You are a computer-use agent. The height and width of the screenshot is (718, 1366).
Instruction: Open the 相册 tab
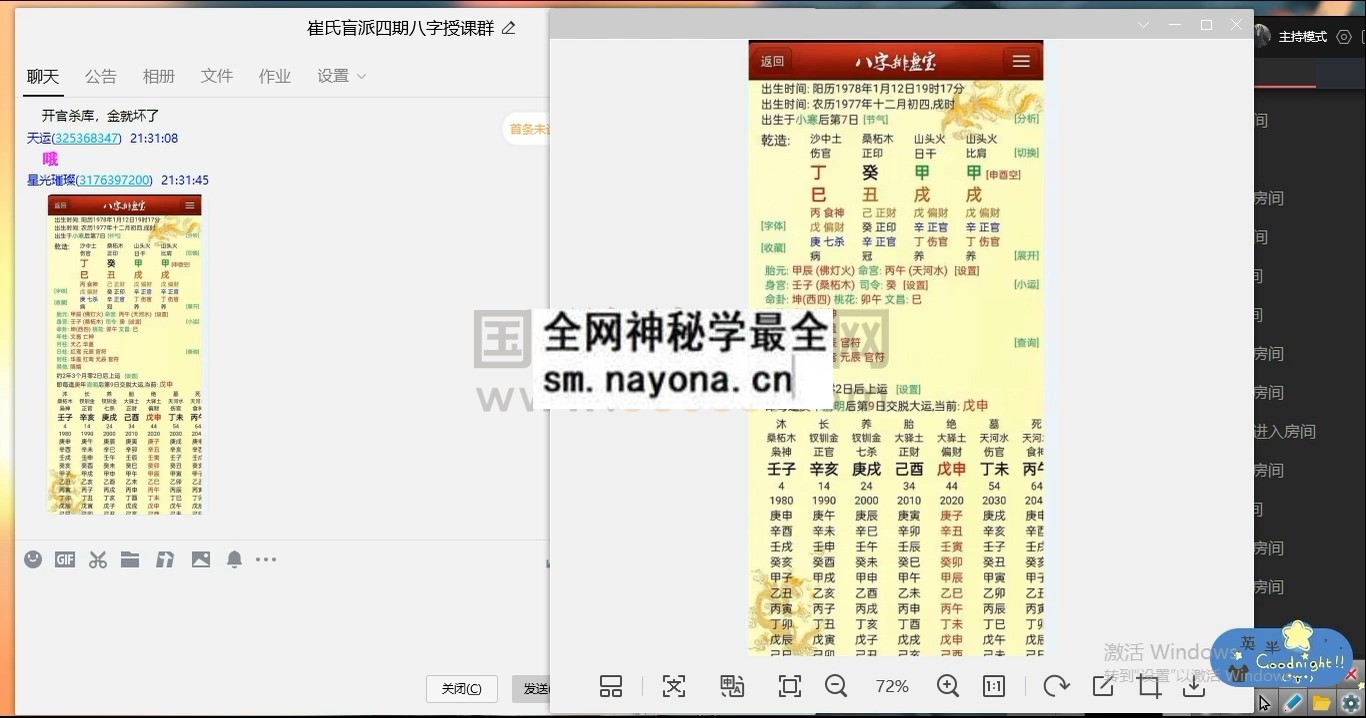coord(159,76)
